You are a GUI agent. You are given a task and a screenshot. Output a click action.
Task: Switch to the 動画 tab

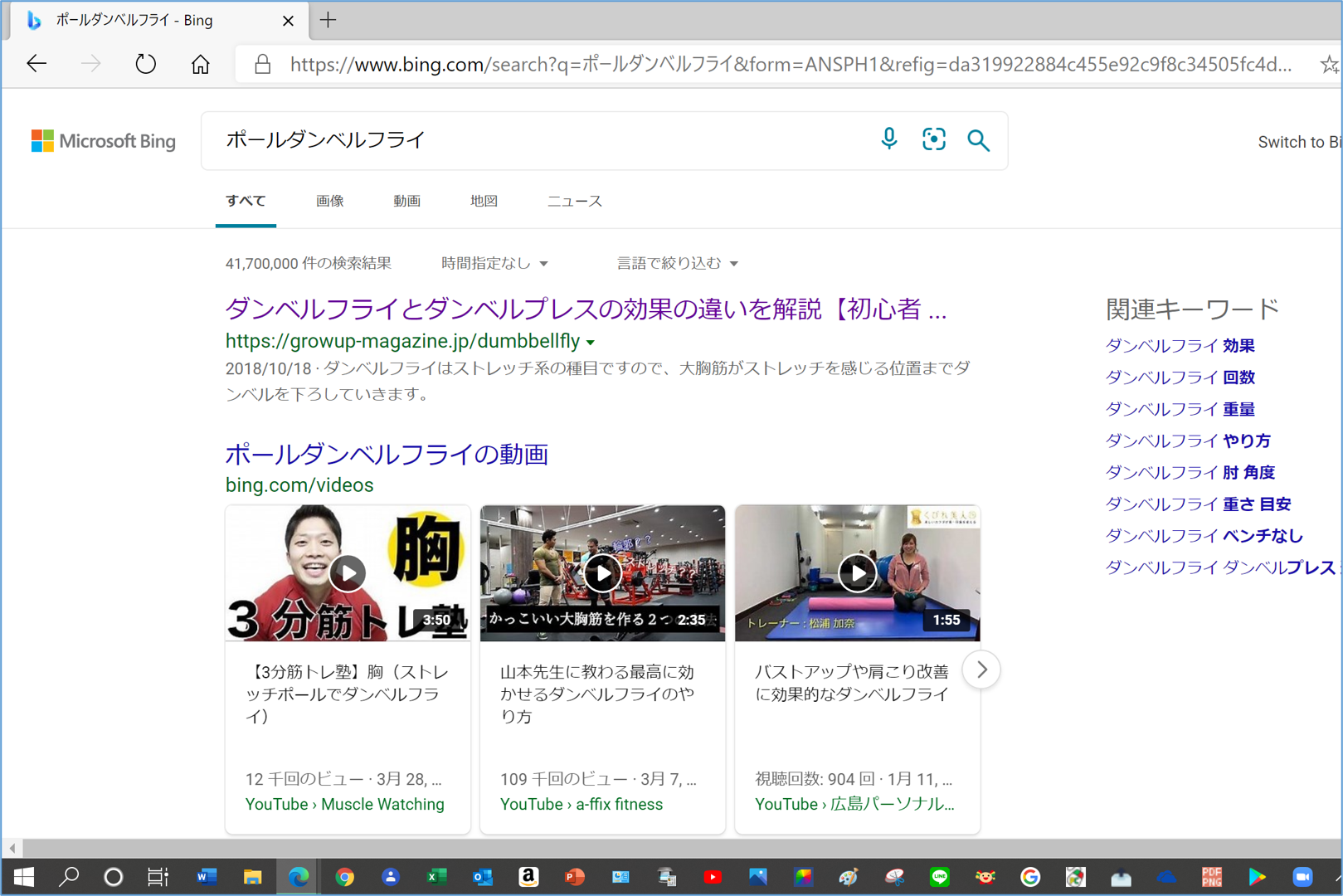click(406, 201)
